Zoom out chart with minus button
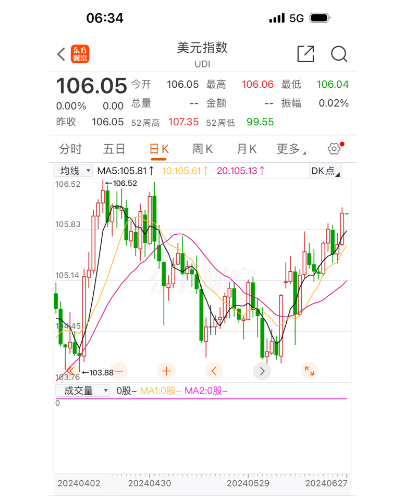The width and height of the screenshot is (394, 500). tap(119, 371)
